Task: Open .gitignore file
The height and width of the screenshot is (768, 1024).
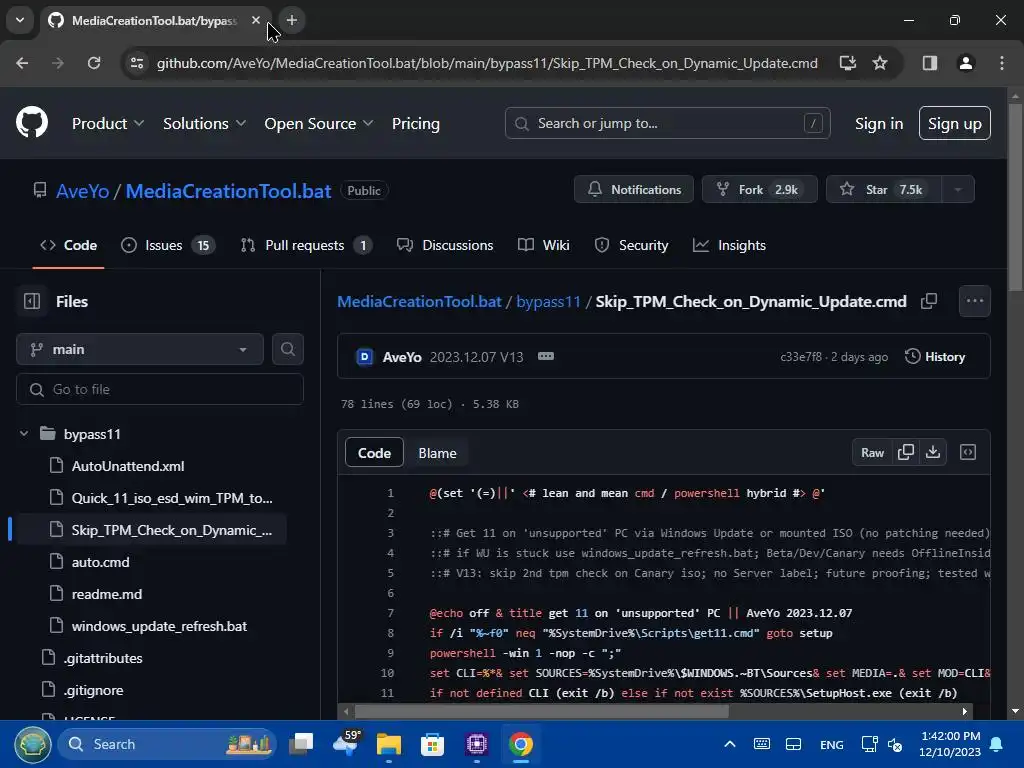Action: pos(93,690)
